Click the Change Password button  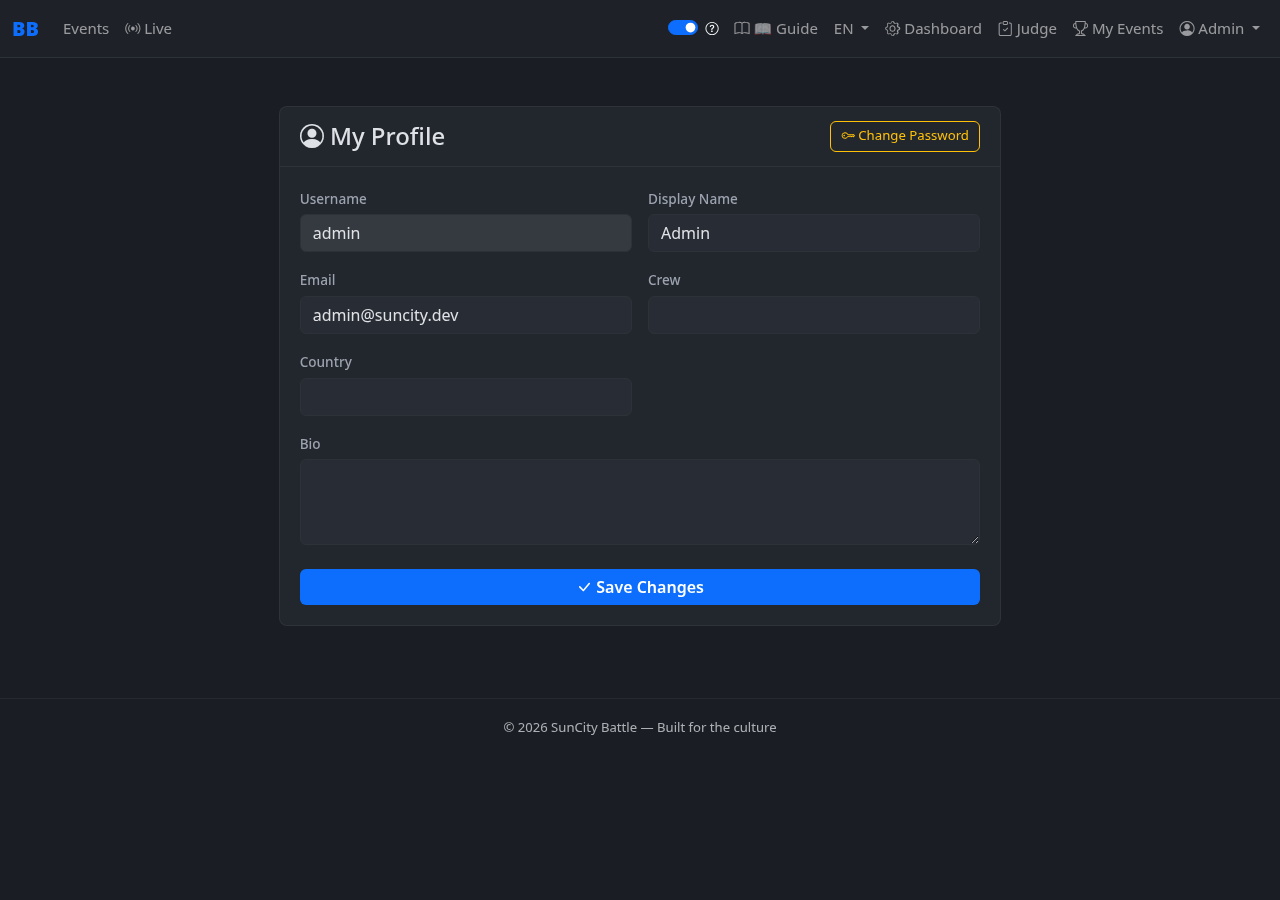(x=905, y=136)
